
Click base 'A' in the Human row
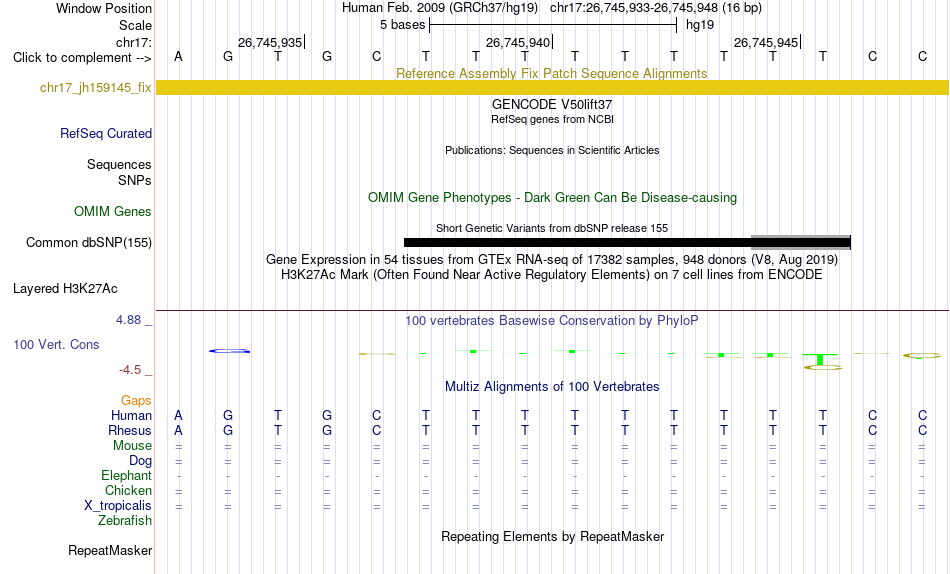tap(178, 416)
